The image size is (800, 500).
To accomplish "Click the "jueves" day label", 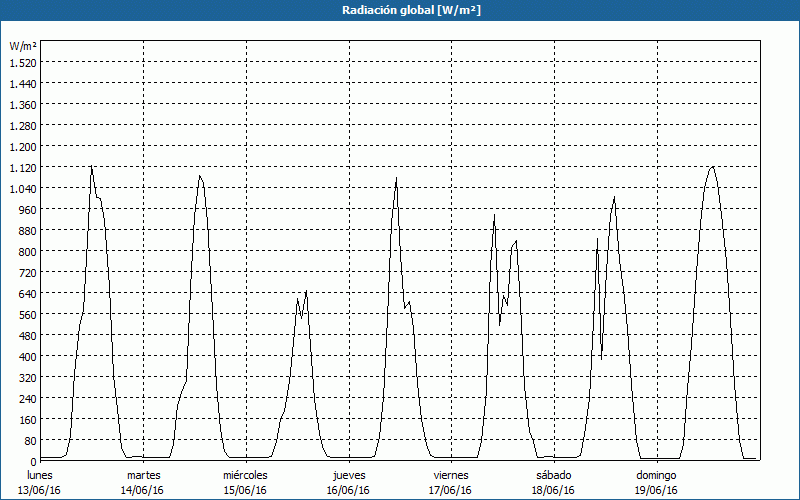I will pyautogui.click(x=348, y=475).
